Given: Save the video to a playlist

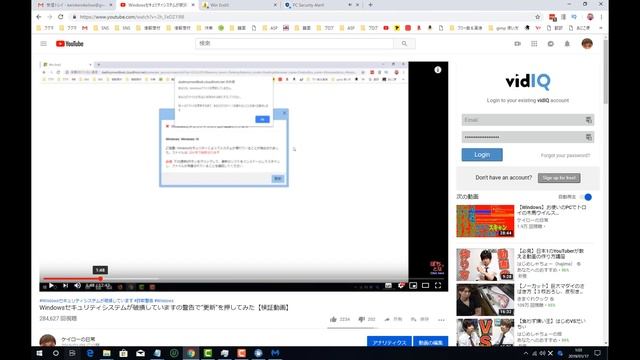Looking at the screenshot, I should pos(420,319).
